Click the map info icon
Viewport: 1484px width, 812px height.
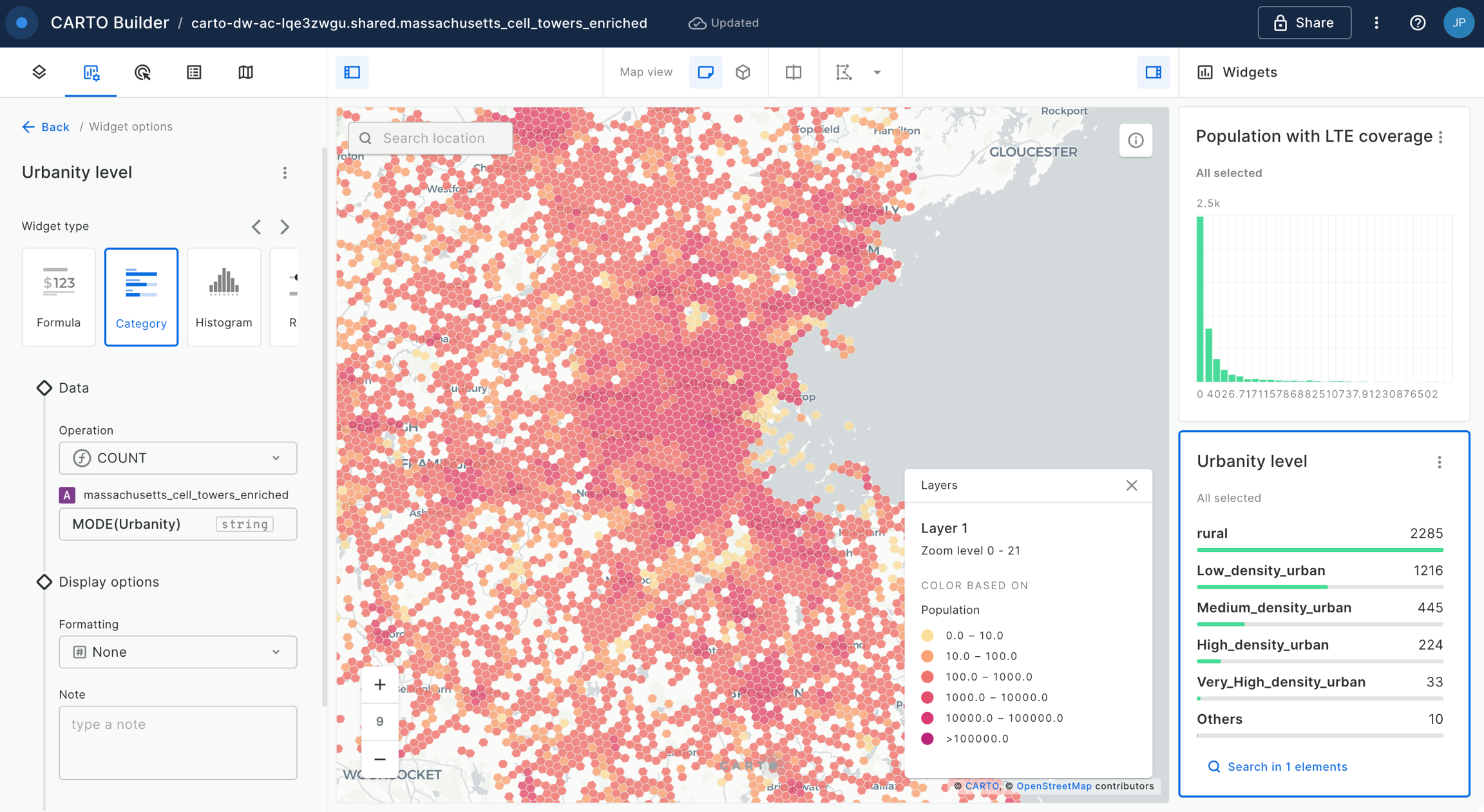1136,140
